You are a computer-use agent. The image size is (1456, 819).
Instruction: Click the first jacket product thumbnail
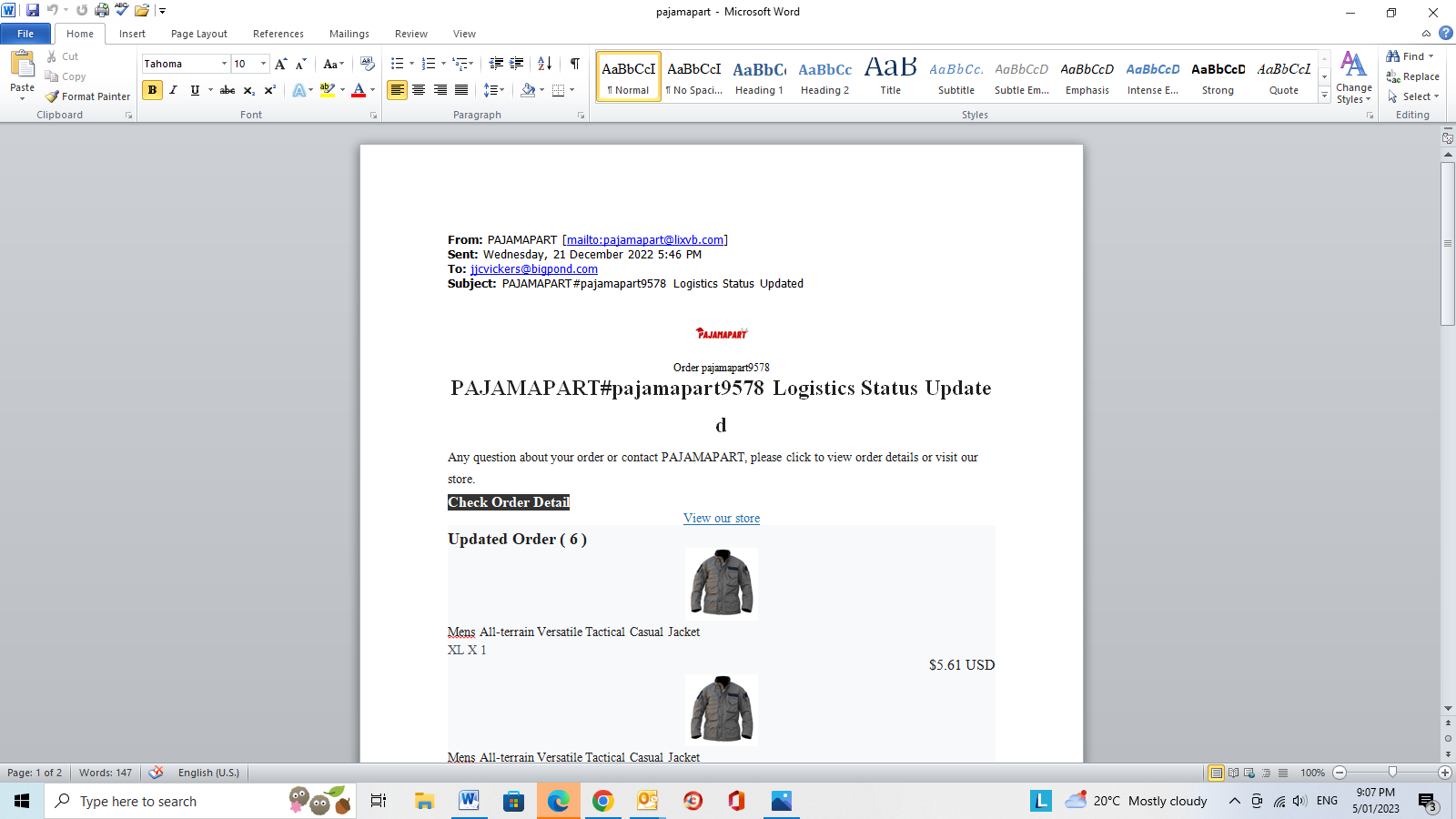click(722, 583)
